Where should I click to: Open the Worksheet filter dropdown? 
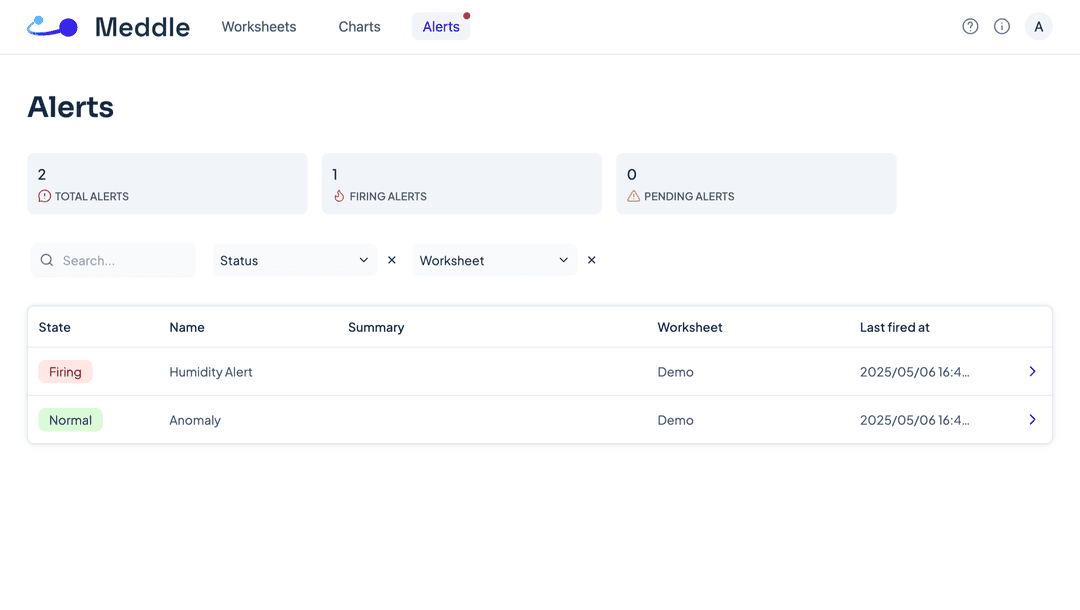click(x=494, y=260)
